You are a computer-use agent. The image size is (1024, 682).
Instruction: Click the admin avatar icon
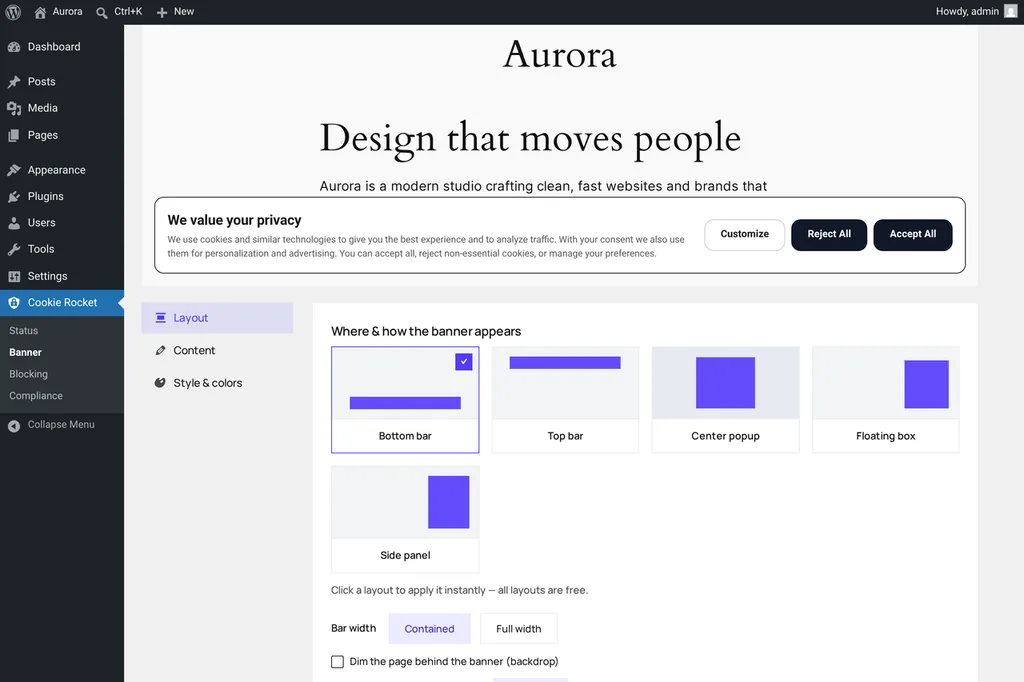1010,12
